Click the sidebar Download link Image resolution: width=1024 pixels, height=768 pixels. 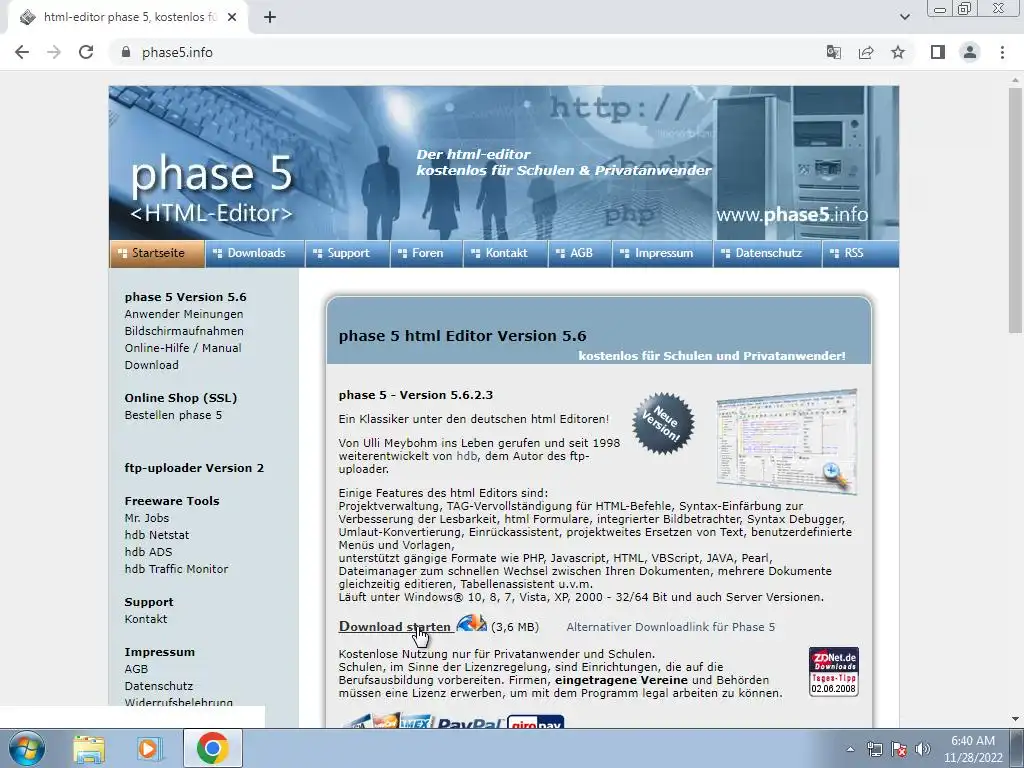[x=152, y=365]
